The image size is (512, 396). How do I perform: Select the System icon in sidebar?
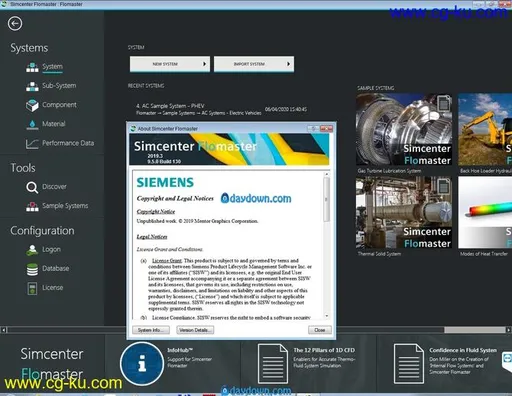pos(32,67)
